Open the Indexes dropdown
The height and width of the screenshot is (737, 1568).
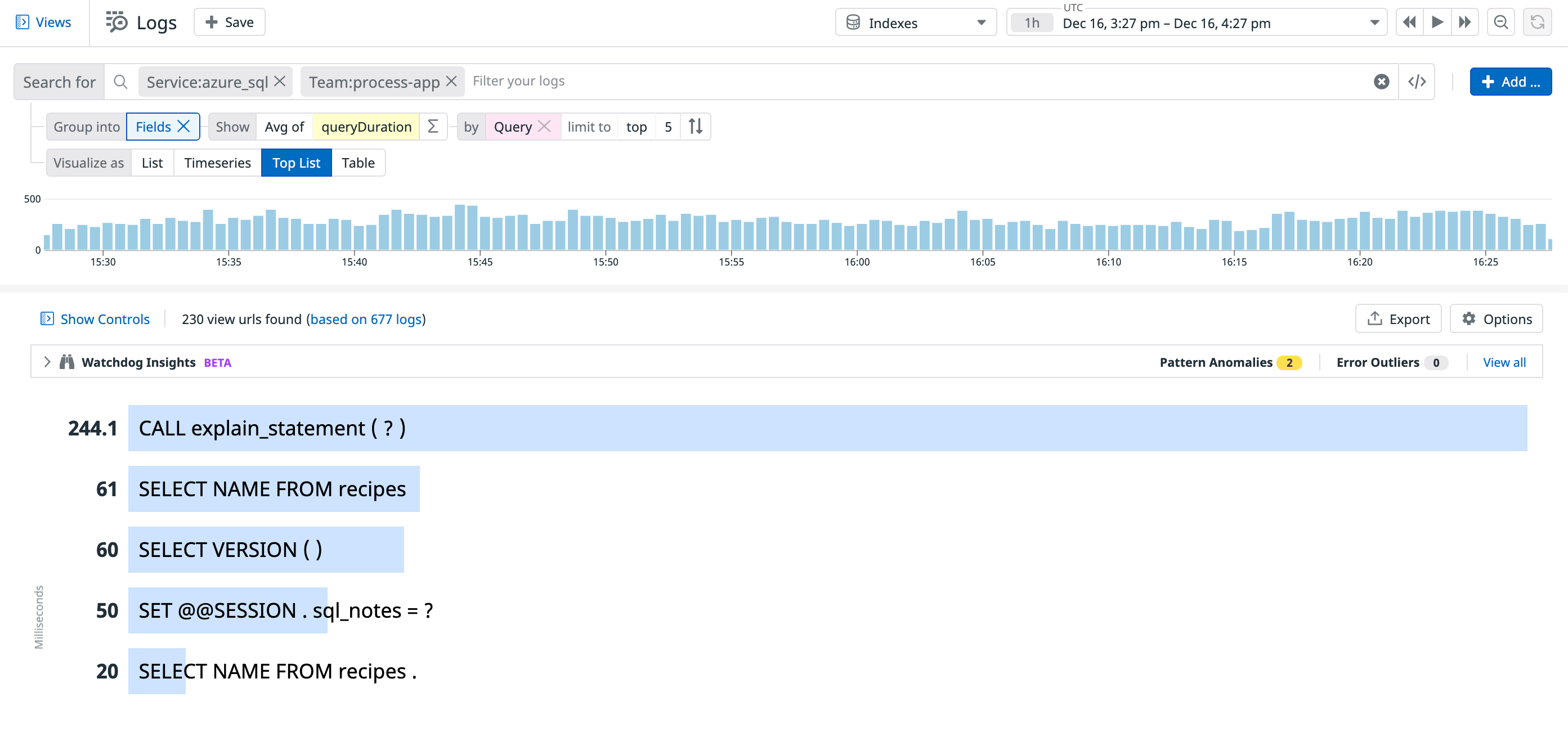click(915, 23)
